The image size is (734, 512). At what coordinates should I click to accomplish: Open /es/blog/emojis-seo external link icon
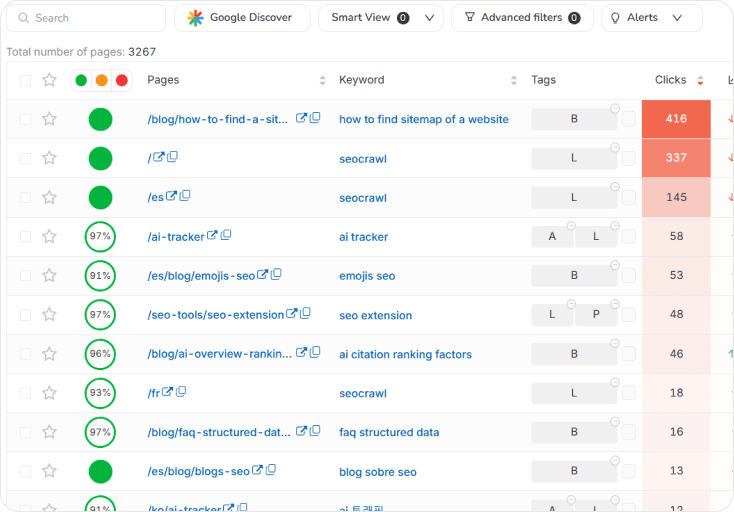pyautogui.click(x=263, y=274)
